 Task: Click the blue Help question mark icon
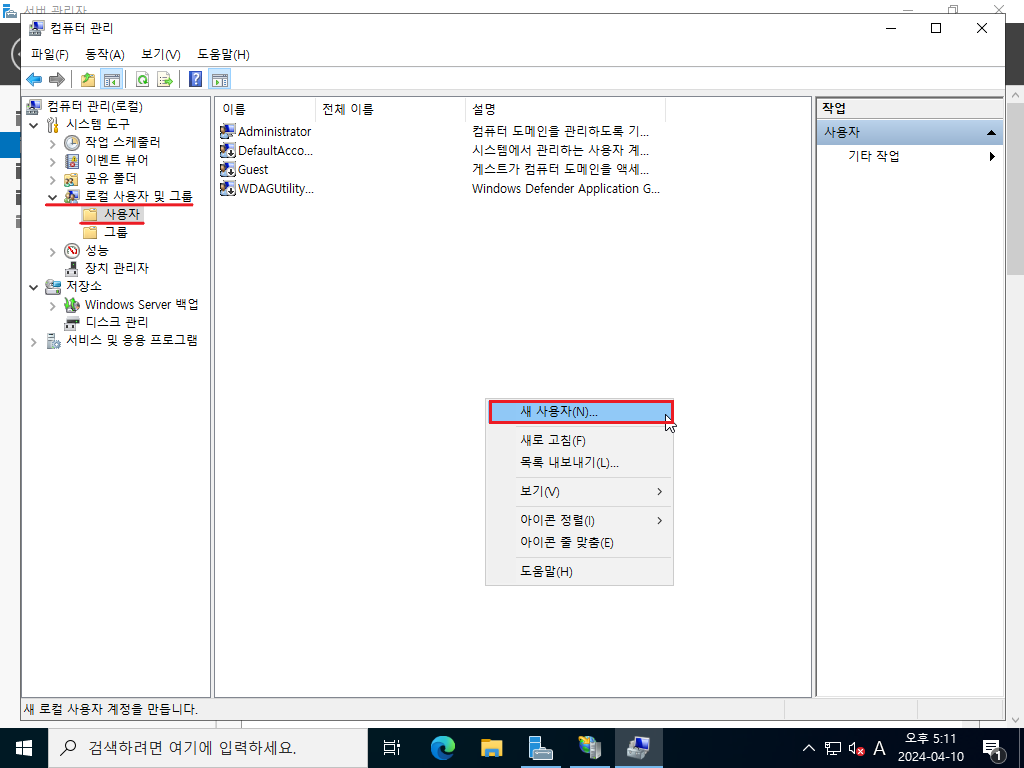pyautogui.click(x=195, y=80)
